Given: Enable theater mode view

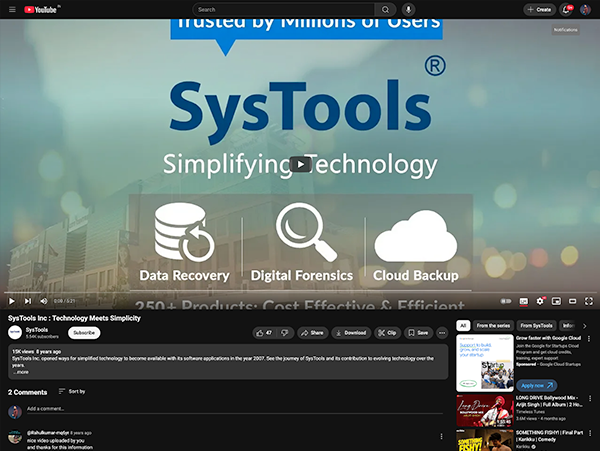Looking at the screenshot, I should [572, 301].
